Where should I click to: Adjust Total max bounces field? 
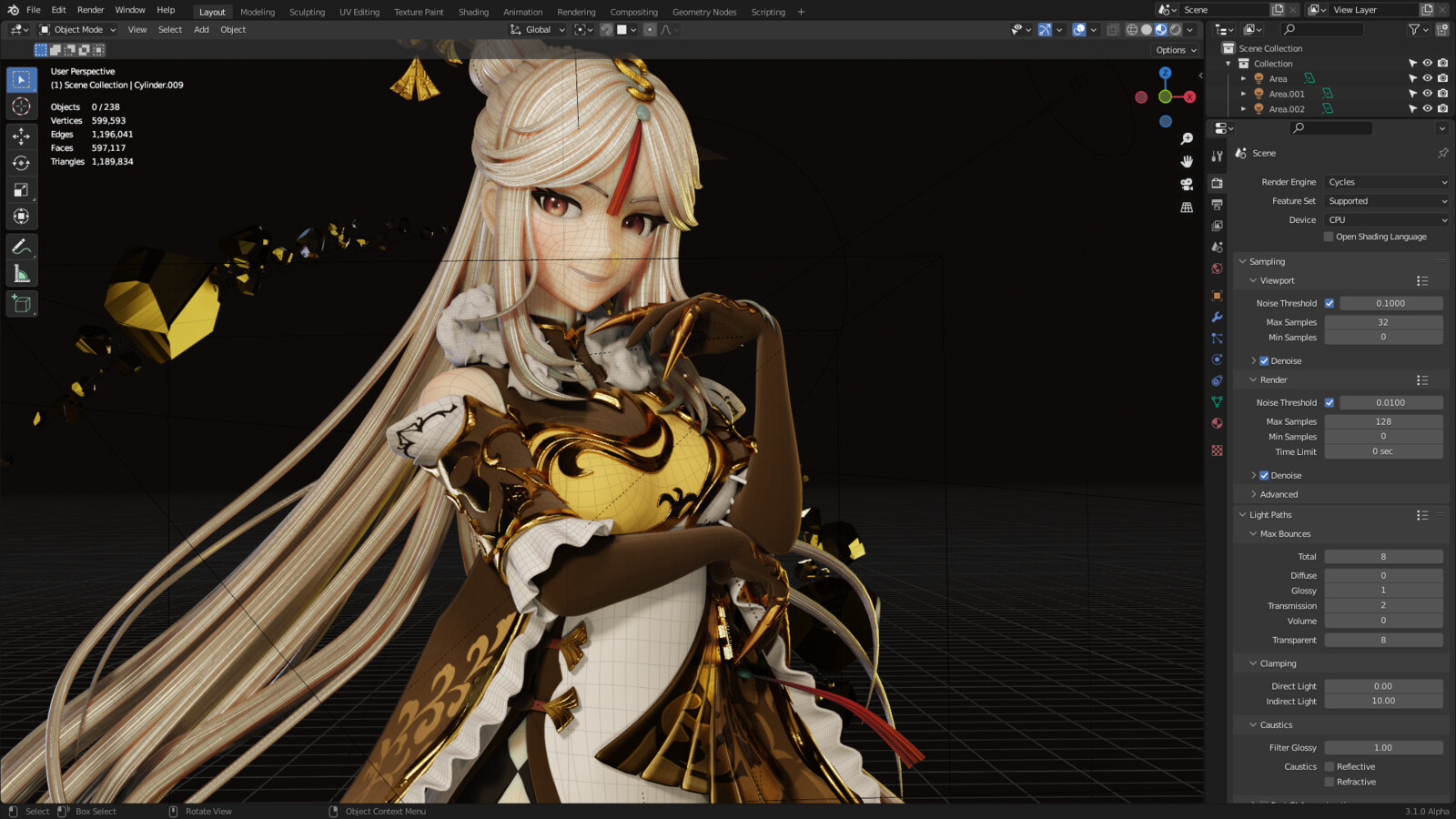point(1383,557)
